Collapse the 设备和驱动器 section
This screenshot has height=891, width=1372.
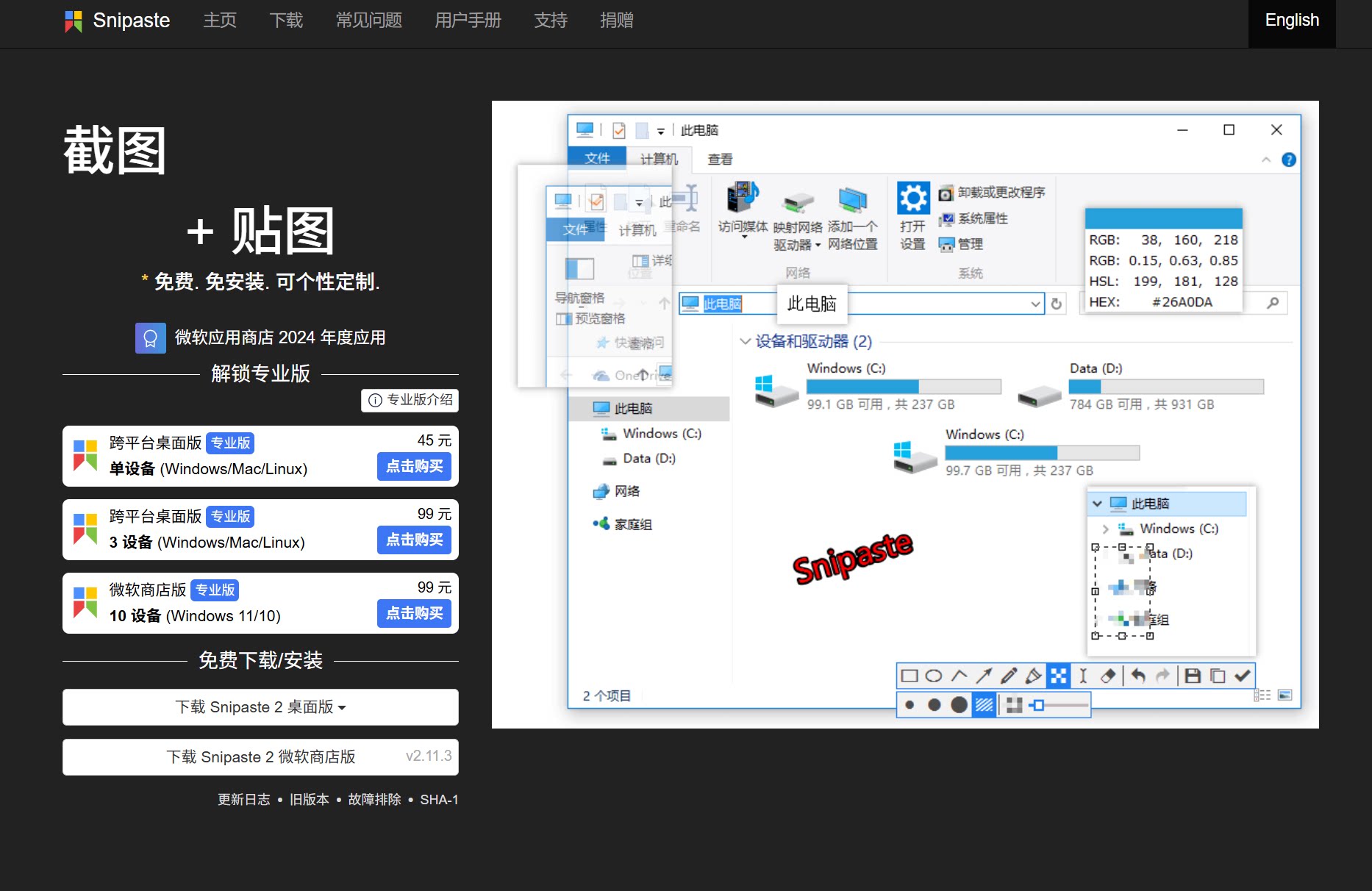click(745, 341)
